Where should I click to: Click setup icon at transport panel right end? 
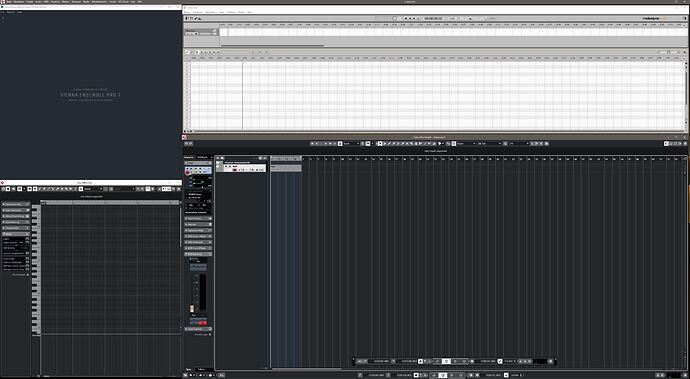click(x=551, y=361)
